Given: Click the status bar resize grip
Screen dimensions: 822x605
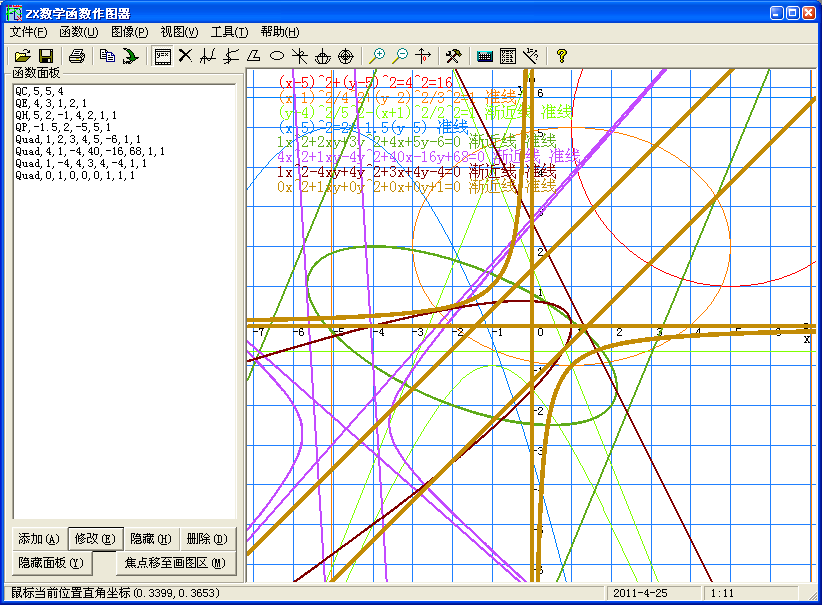Looking at the screenshot, I should point(812,595).
